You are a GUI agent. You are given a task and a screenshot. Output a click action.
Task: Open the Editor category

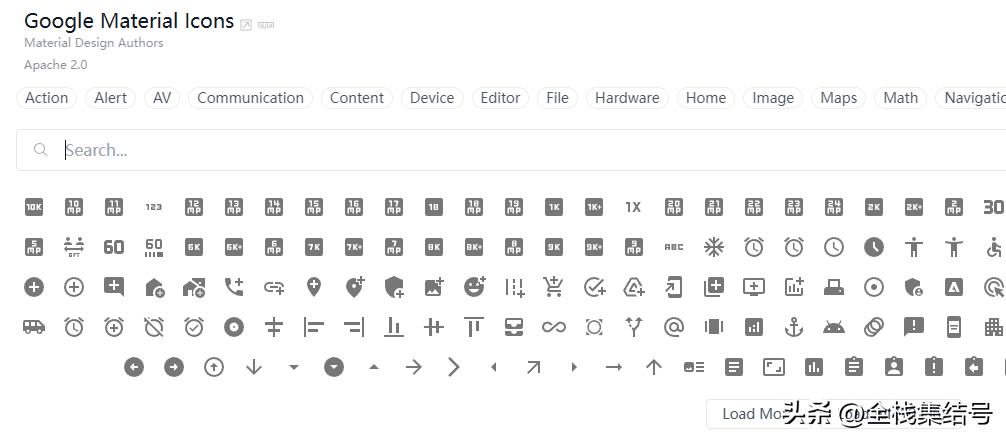500,98
